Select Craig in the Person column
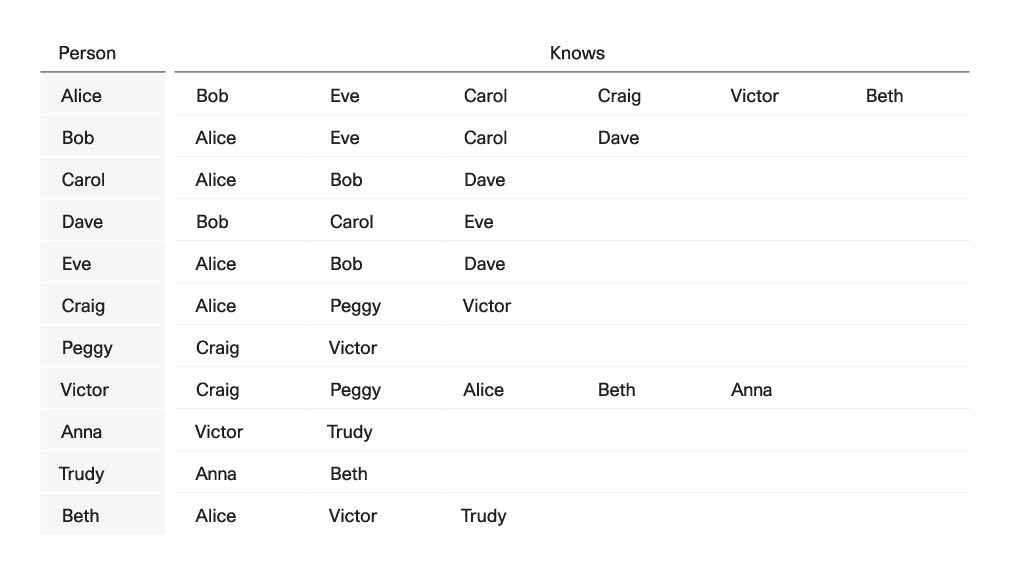This screenshot has width=1010, height=580. (83, 305)
